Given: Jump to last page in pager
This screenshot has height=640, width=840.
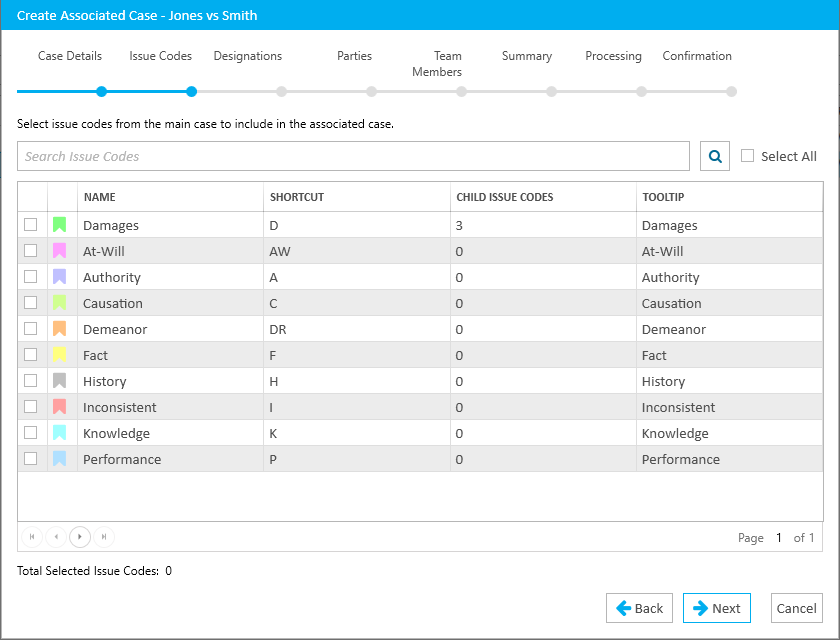Looking at the screenshot, I should coord(104,537).
